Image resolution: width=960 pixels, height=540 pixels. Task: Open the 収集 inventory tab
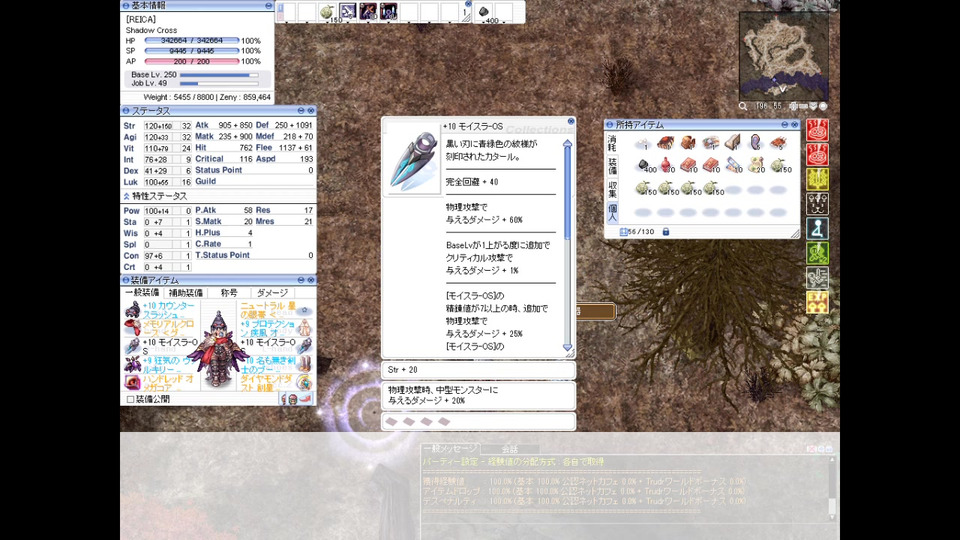[x=612, y=189]
